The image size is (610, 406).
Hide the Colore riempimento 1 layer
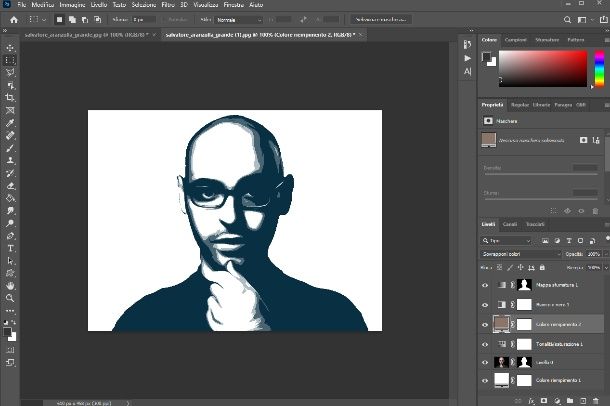[486, 381]
